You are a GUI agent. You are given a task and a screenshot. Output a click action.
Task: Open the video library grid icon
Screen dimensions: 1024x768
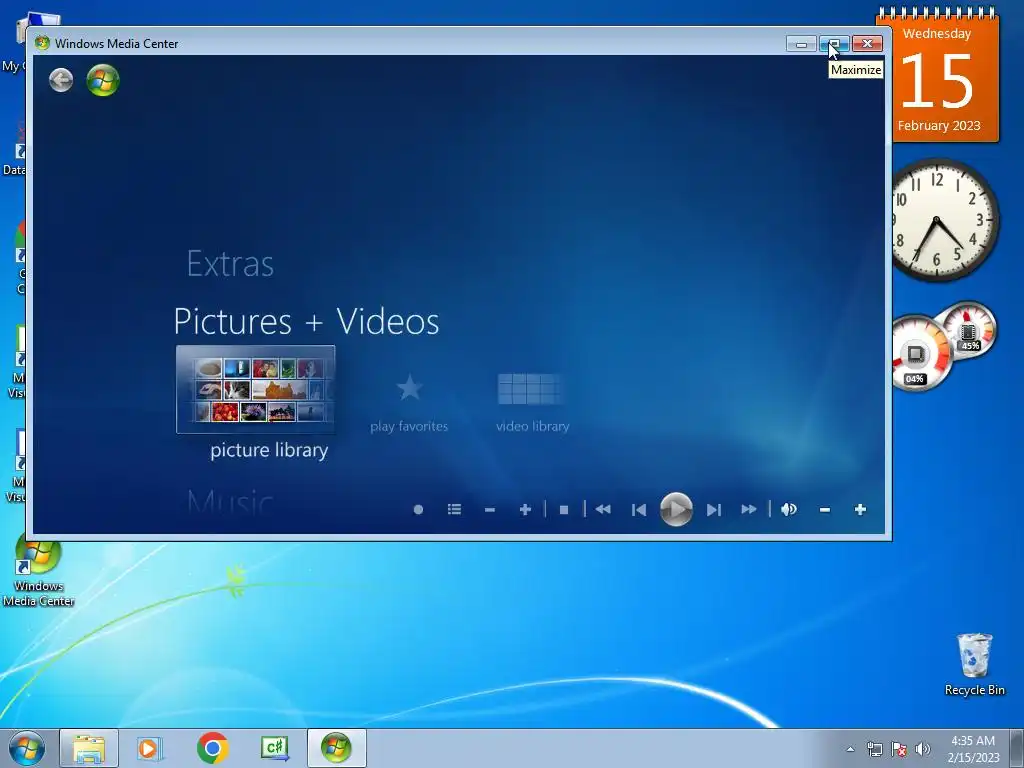pos(530,389)
